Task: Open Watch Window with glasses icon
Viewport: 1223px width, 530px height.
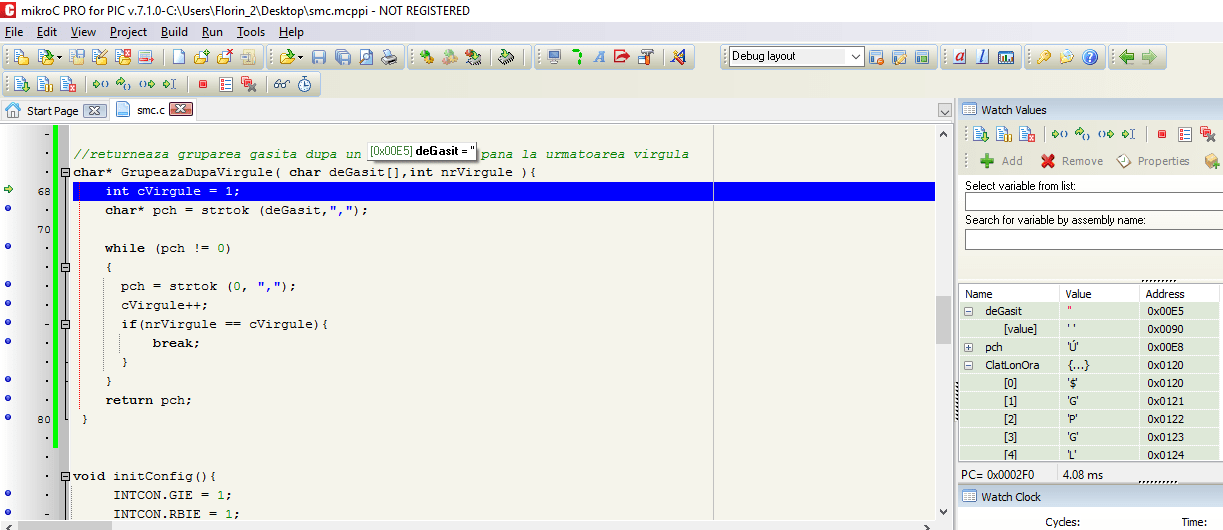Action: (x=282, y=85)
